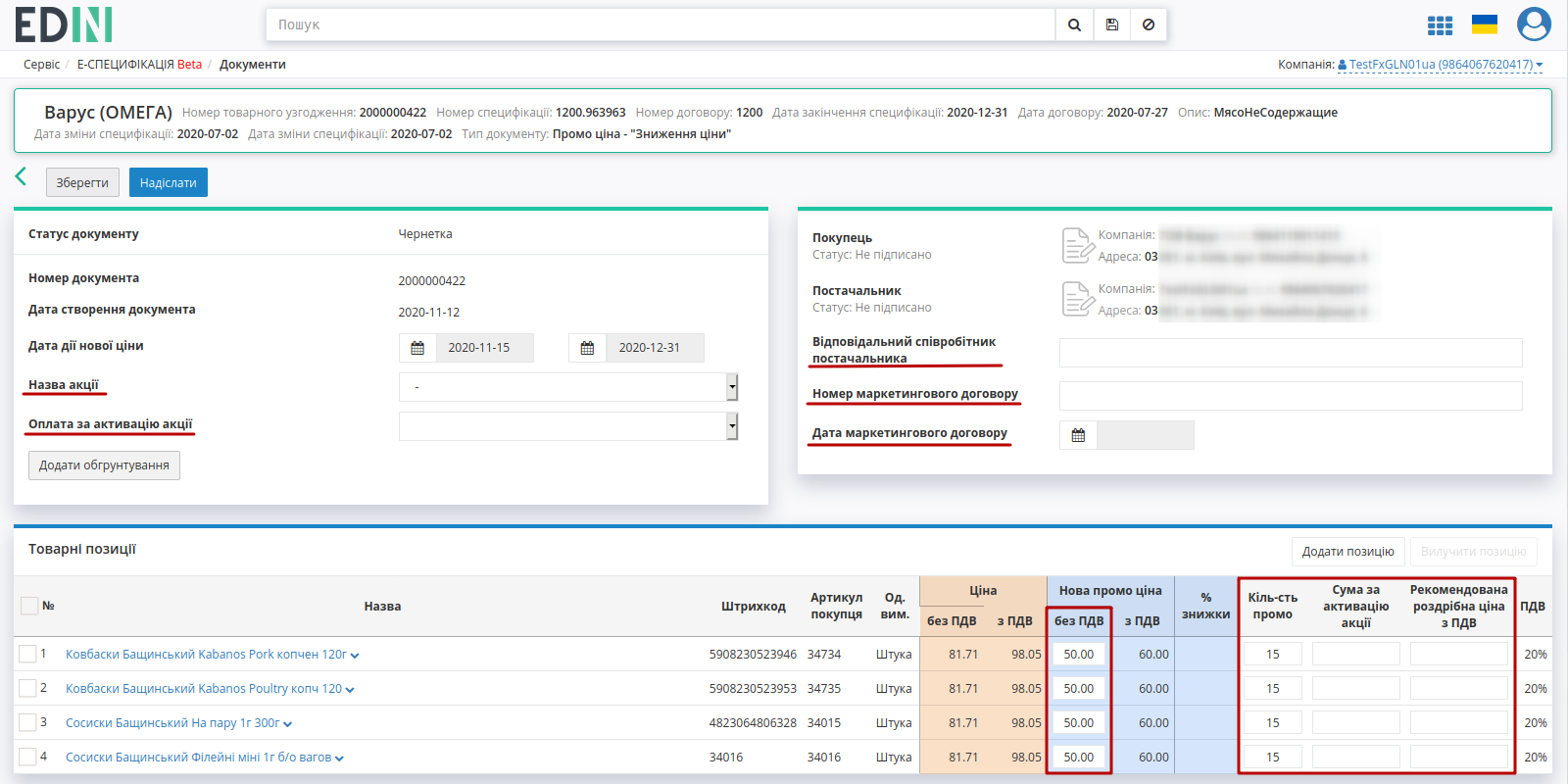Expand Сосиски Башцинський На пару details
This screenshot has width=1568, height=784.
287,724
